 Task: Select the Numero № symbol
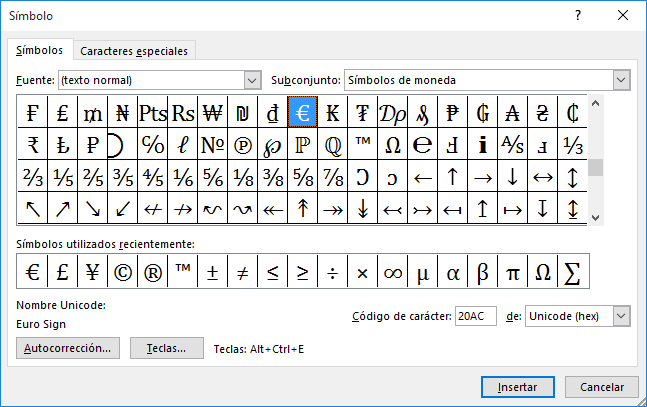(x=213, y=145)
